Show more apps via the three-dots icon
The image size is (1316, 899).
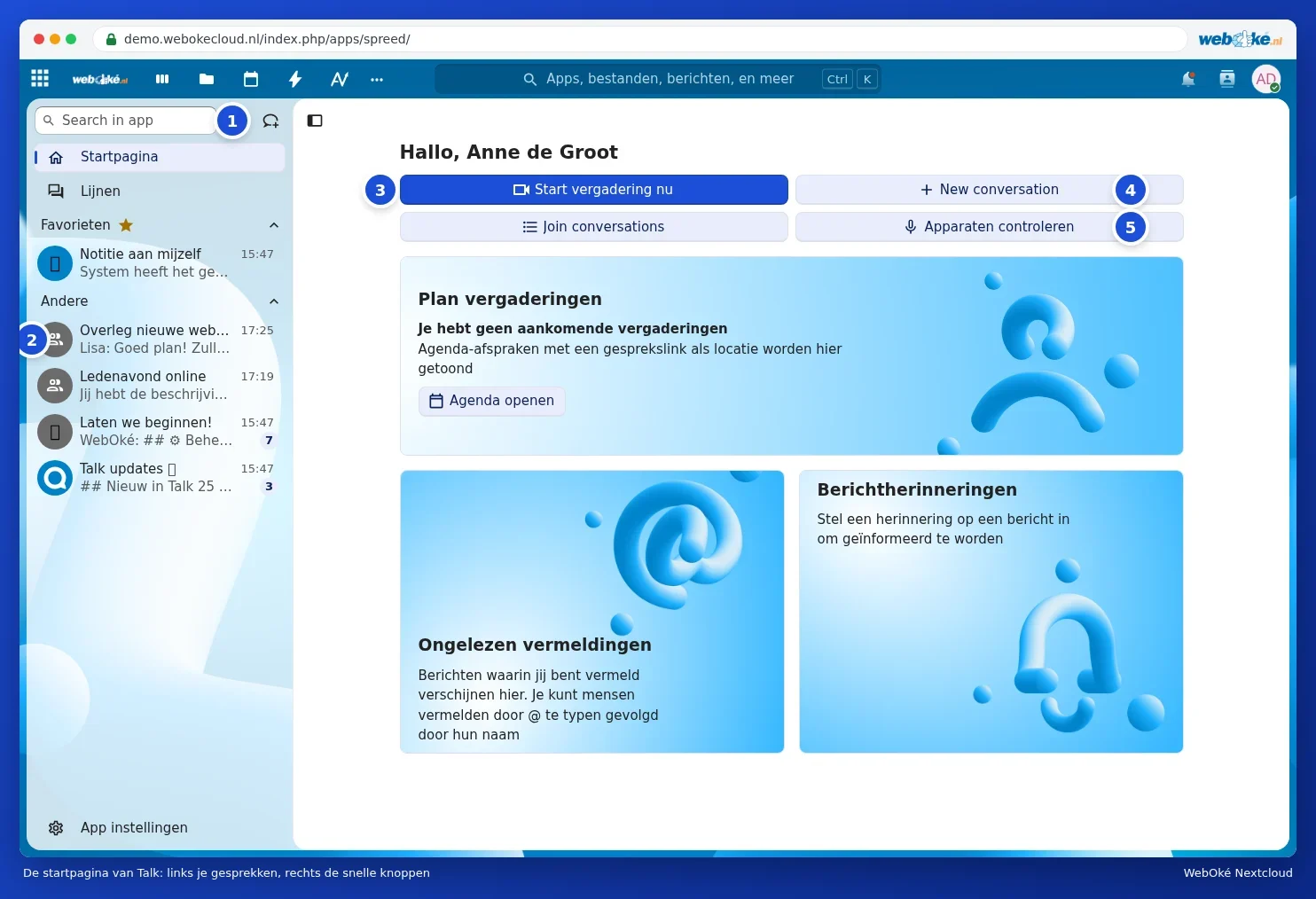377,79
